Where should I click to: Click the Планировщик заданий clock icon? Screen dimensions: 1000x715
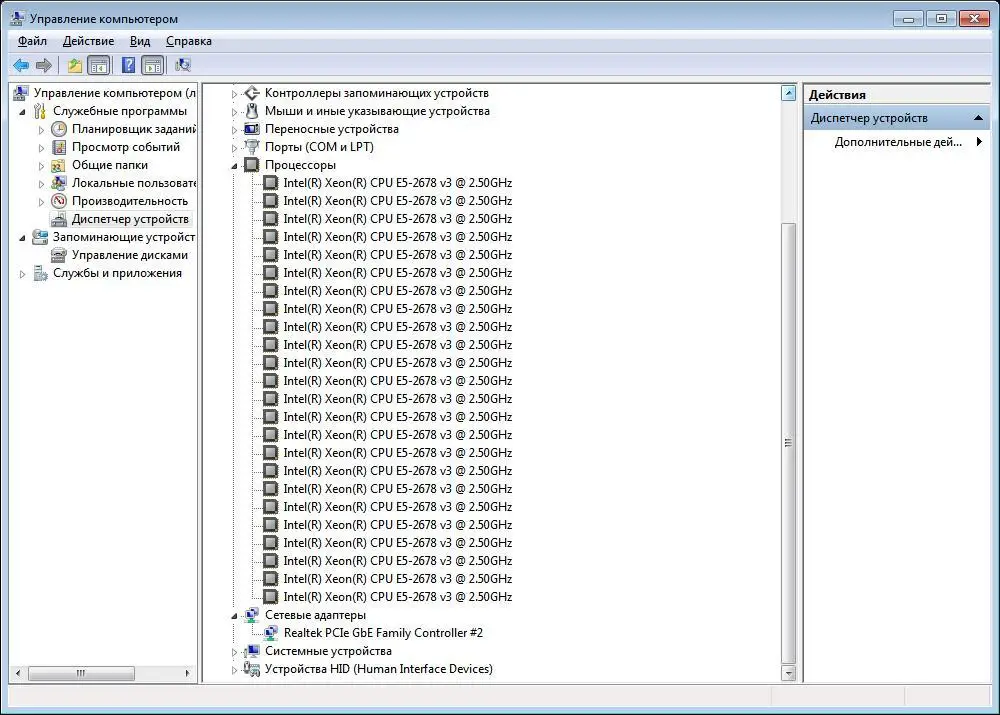[59, 129]
